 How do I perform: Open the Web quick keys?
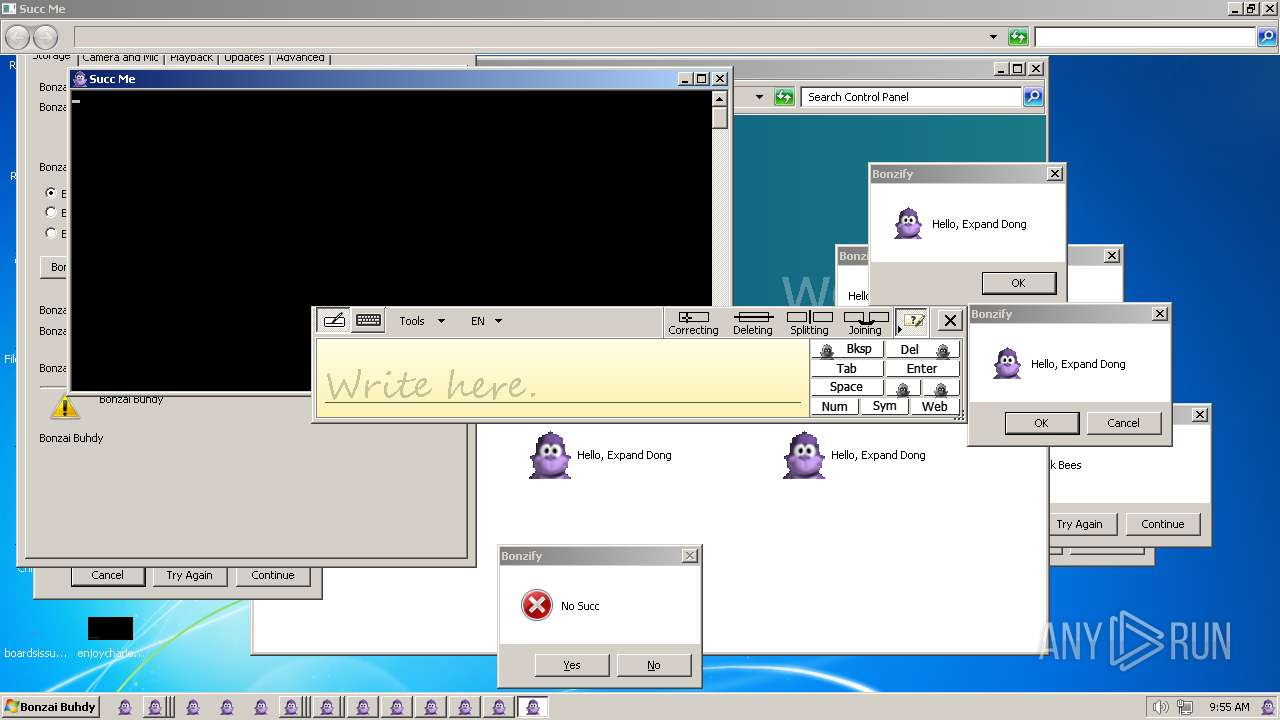pyautogui.click(x=935, y=407)
